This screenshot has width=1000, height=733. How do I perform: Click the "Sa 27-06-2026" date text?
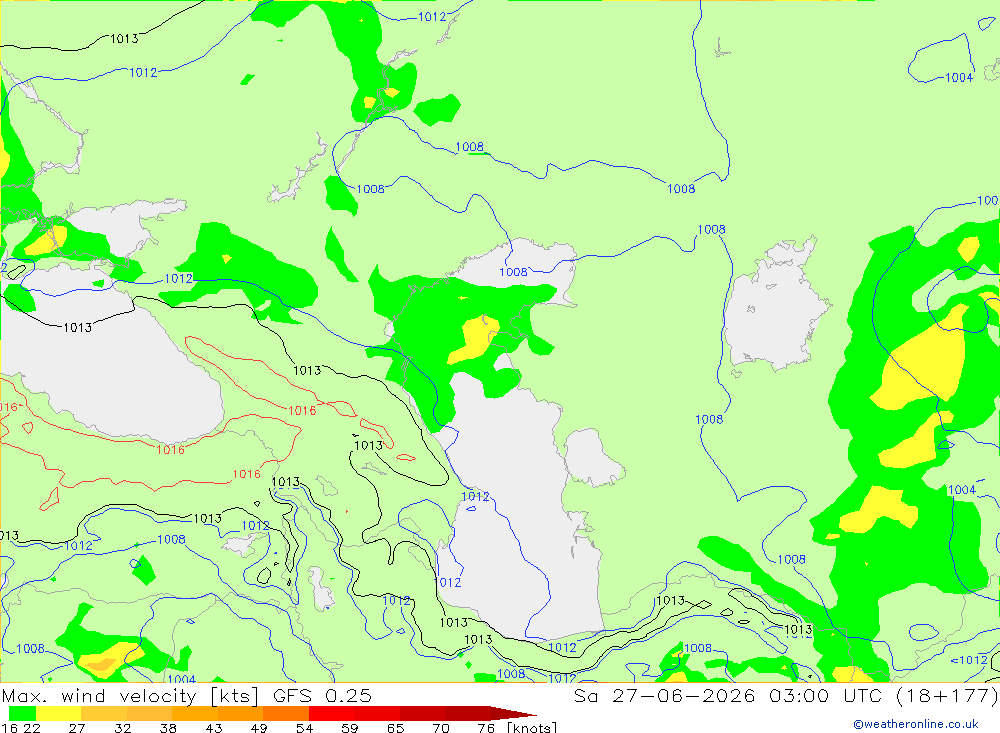click(x=664, y=695)
